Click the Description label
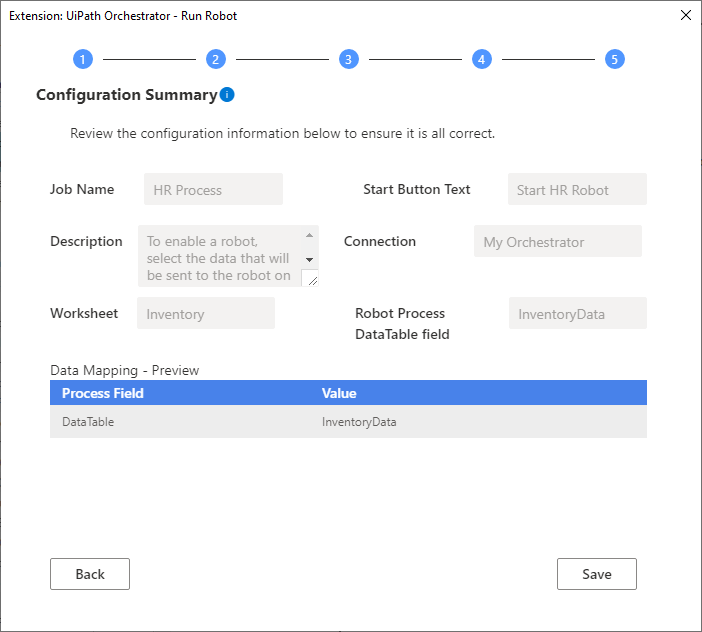Image resolution: width=702 pixels, height=632 pixels. (86, 241)
